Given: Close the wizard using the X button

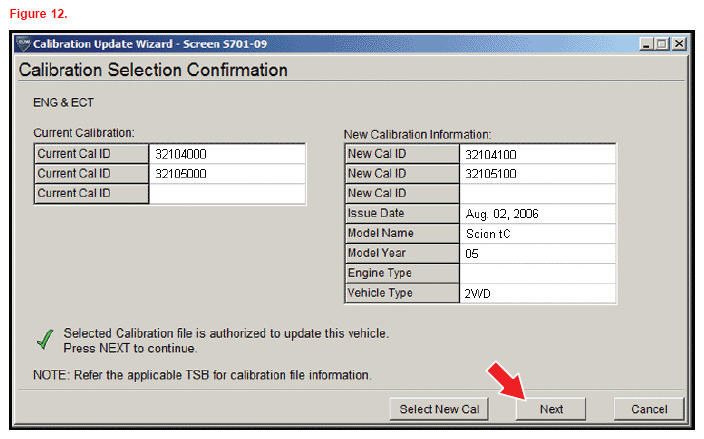Looking at the screenshot, I should click(x=678, y=44).
